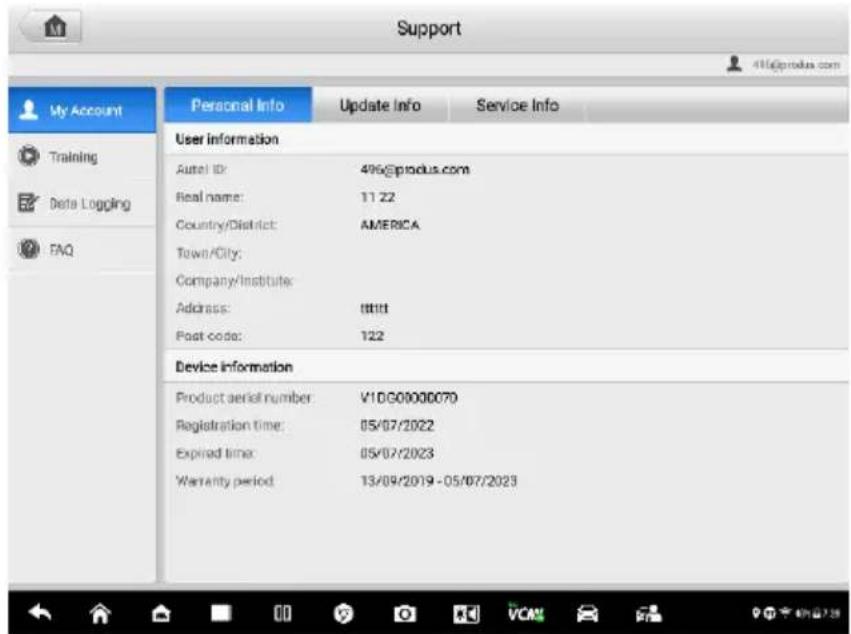Tap the recent apps square icon
This screenshot has height=634, width=851.
[221, 613]
